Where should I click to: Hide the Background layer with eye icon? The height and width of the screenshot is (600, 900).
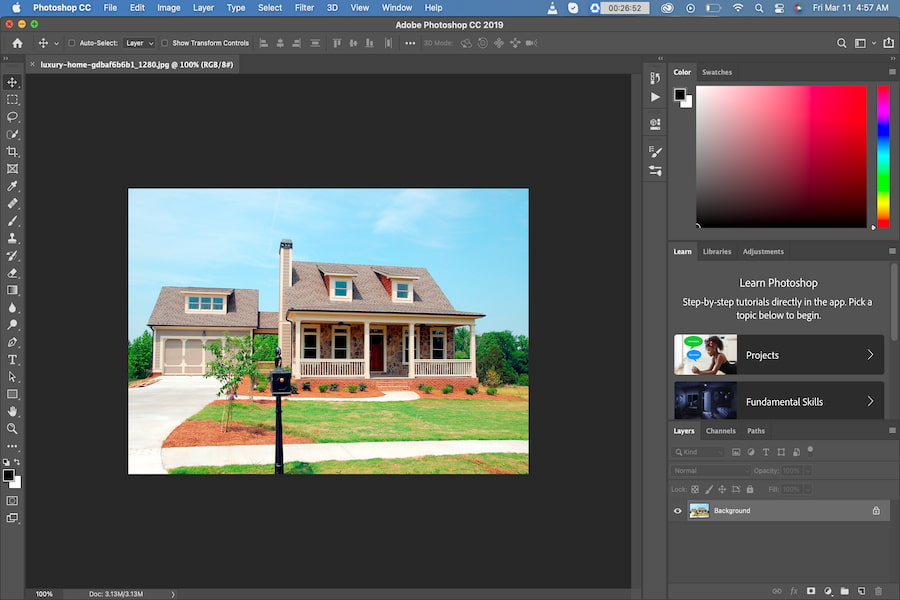(677, 510)
